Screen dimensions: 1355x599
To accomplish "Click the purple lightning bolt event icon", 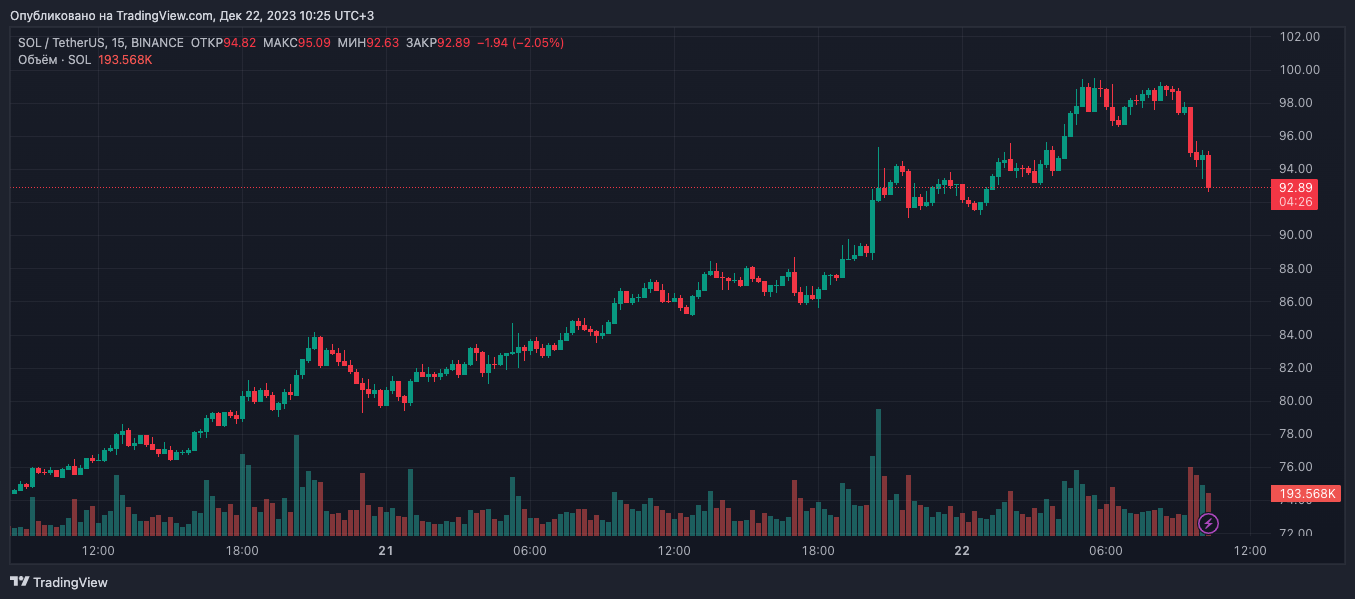I will coord(1208,522).
